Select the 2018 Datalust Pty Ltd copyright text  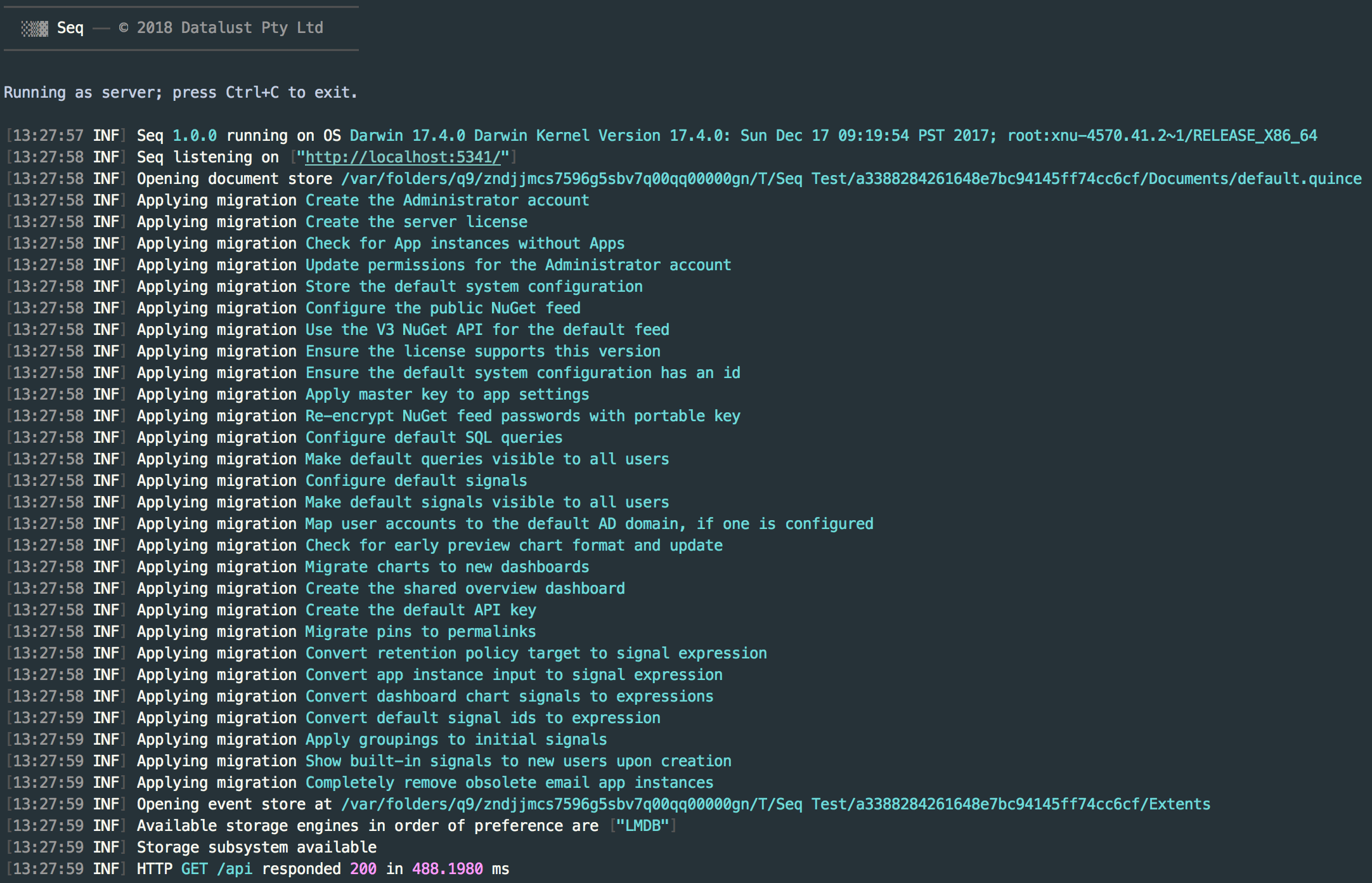pyautogui.click(x=221, y=27)
